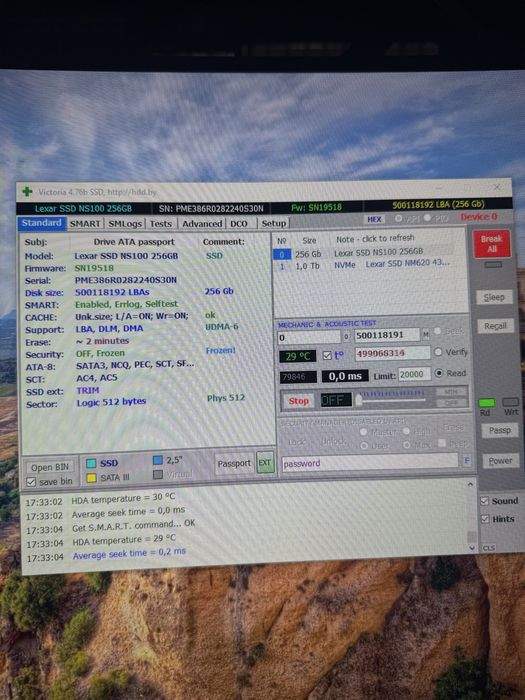525x700 pixels.
Task: Click the Passp button
Action: click(x=499, y=430)
